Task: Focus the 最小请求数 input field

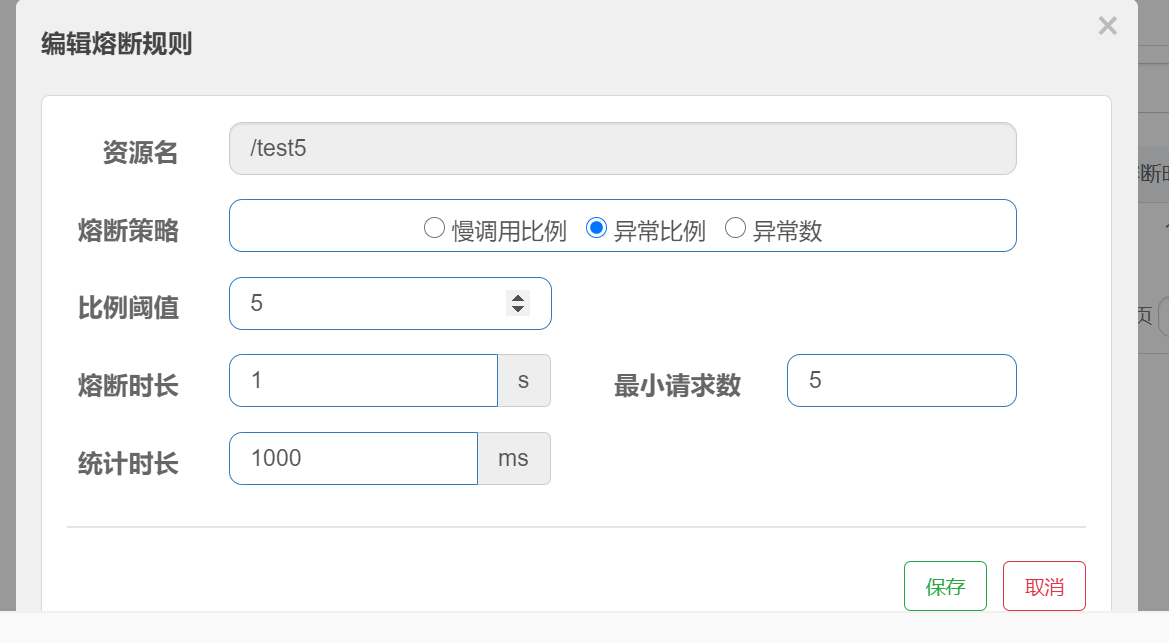Action: pos(901,380)
